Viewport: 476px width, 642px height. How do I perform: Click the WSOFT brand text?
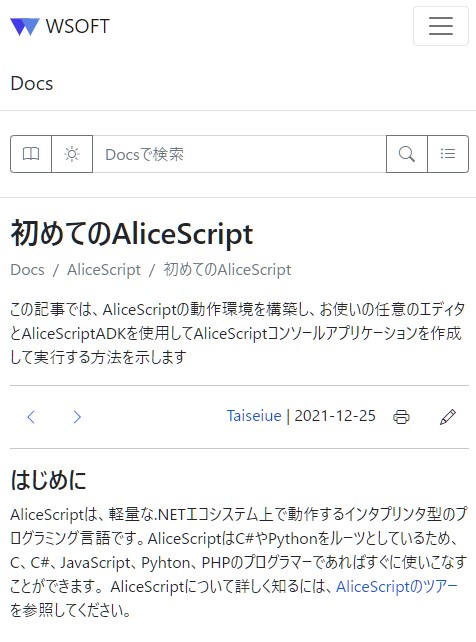tap(77, 26)
